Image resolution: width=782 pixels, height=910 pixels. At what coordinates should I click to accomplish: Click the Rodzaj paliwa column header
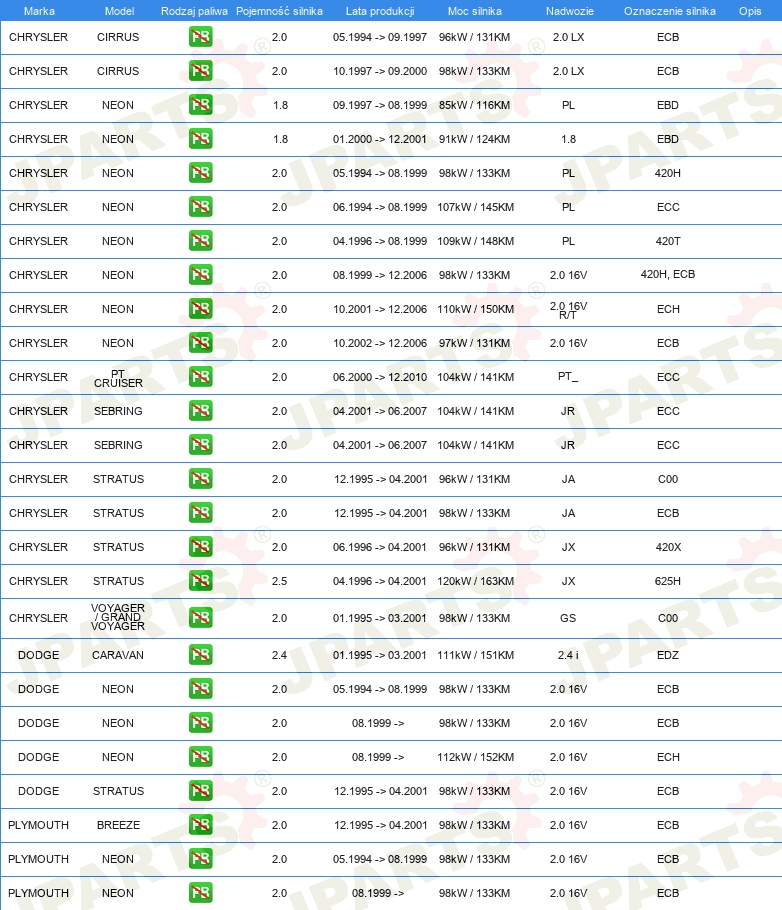tap(194, 11)
